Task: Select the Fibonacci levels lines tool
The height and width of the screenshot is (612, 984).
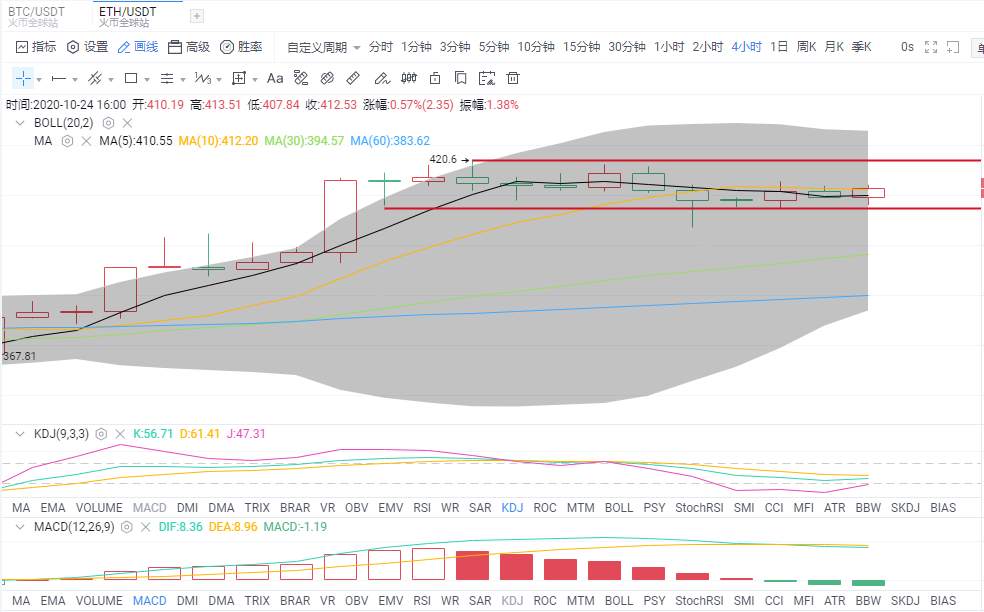Action: [x=167, y=78]
